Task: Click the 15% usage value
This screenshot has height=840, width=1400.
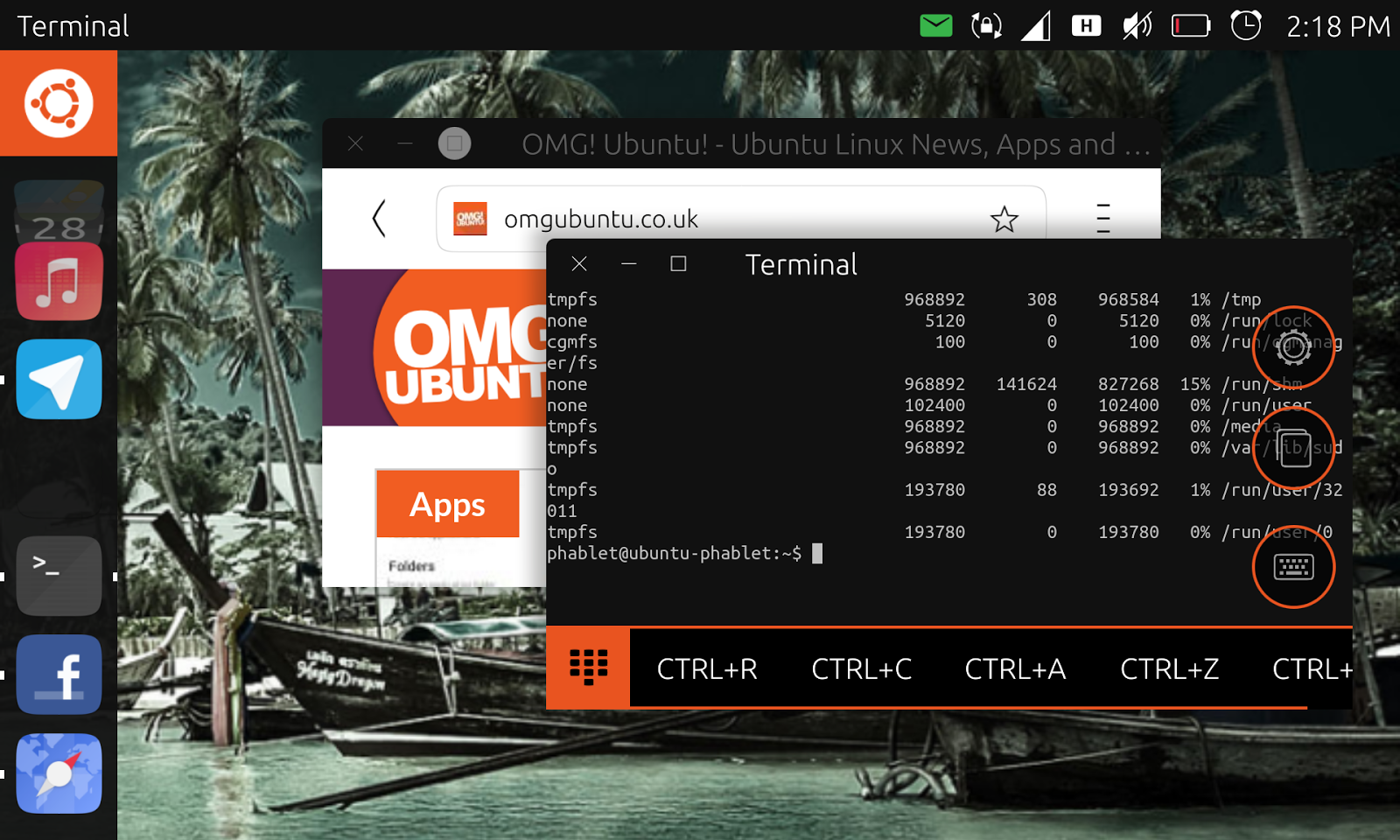Action: point(1195,384)
